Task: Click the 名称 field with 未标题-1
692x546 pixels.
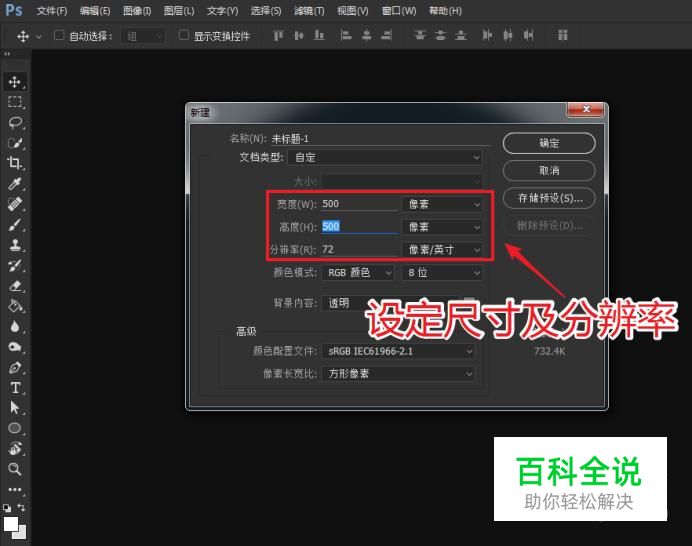Action: [x=380, y=139]
